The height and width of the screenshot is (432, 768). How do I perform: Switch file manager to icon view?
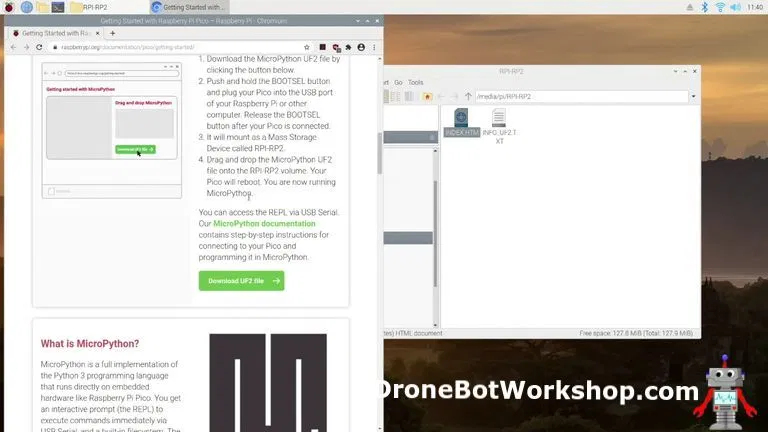click(385, 96)
